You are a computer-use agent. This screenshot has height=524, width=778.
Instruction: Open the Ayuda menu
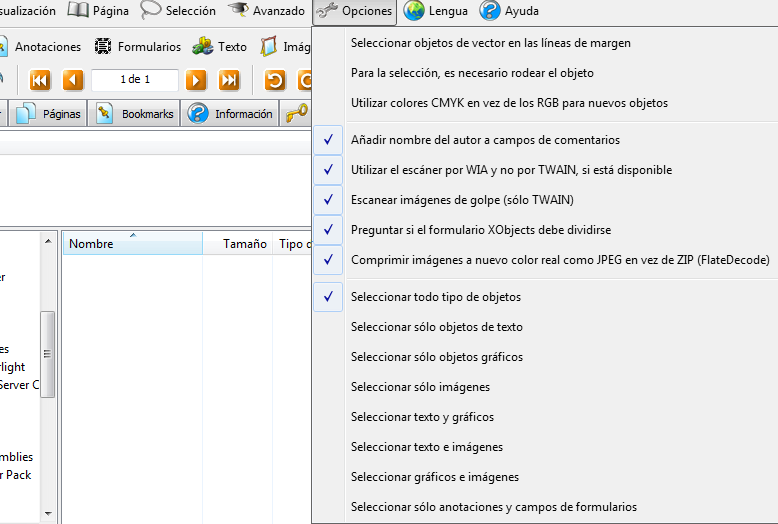click(x=509, y=11)
